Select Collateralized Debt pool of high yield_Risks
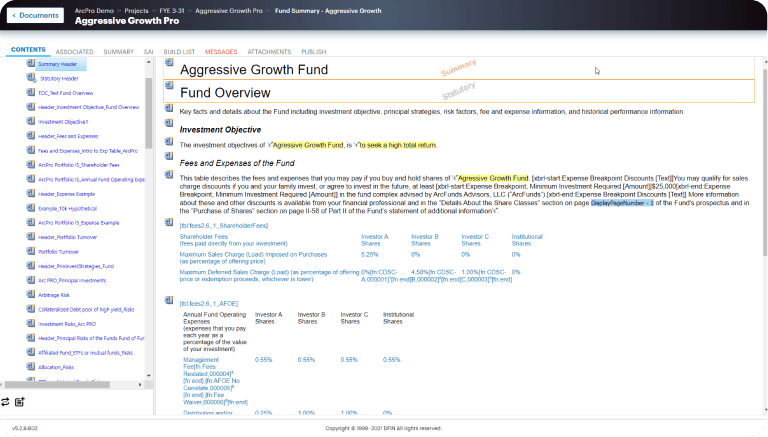 point(86,309)
